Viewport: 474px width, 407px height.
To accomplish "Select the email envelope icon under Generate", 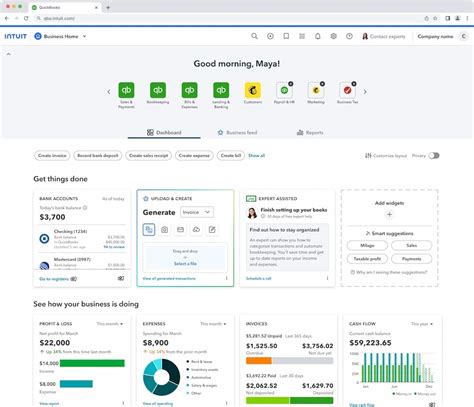I will [180, 230].
